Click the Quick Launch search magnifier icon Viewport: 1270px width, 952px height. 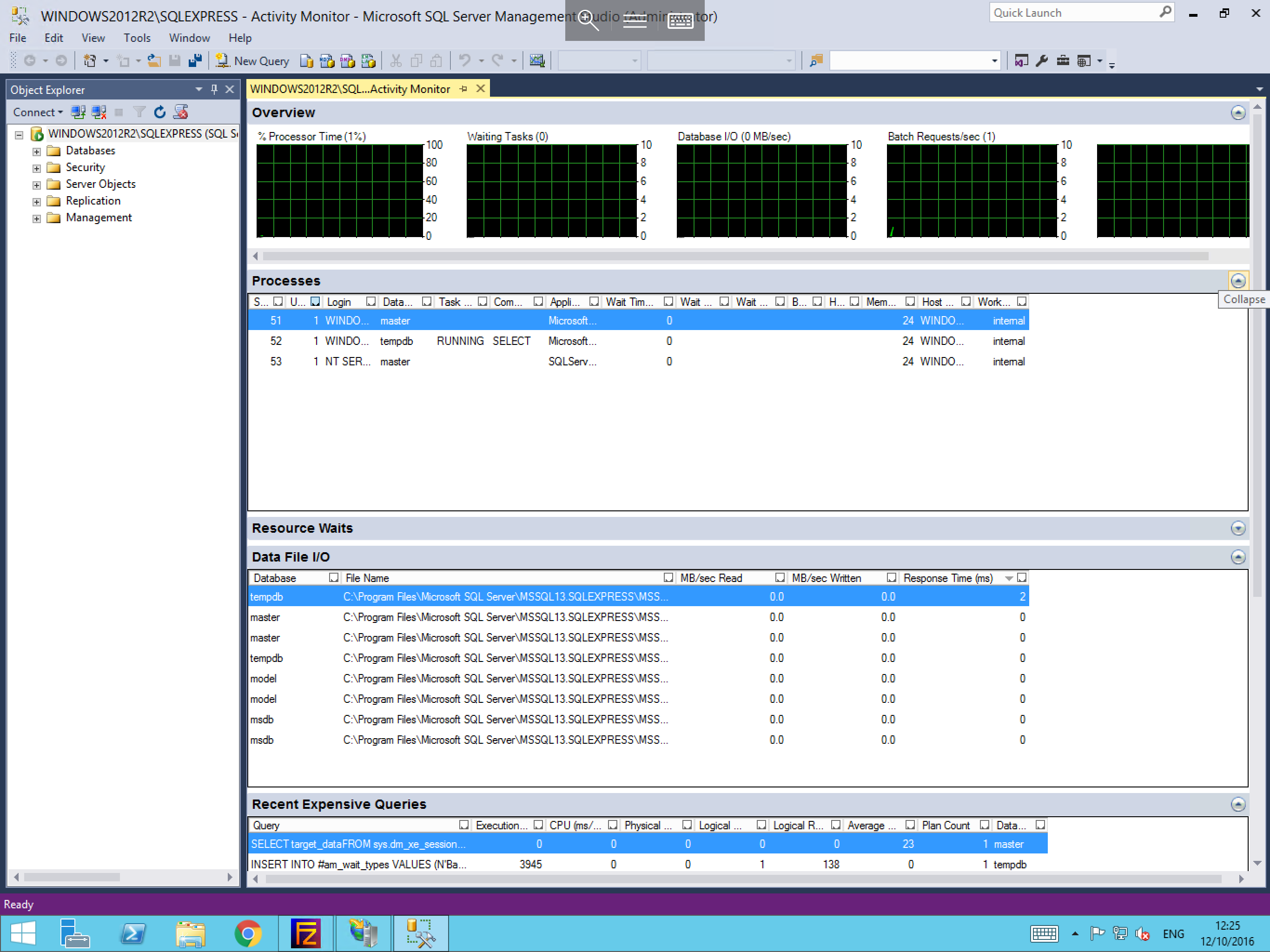tap(1165, 12)
